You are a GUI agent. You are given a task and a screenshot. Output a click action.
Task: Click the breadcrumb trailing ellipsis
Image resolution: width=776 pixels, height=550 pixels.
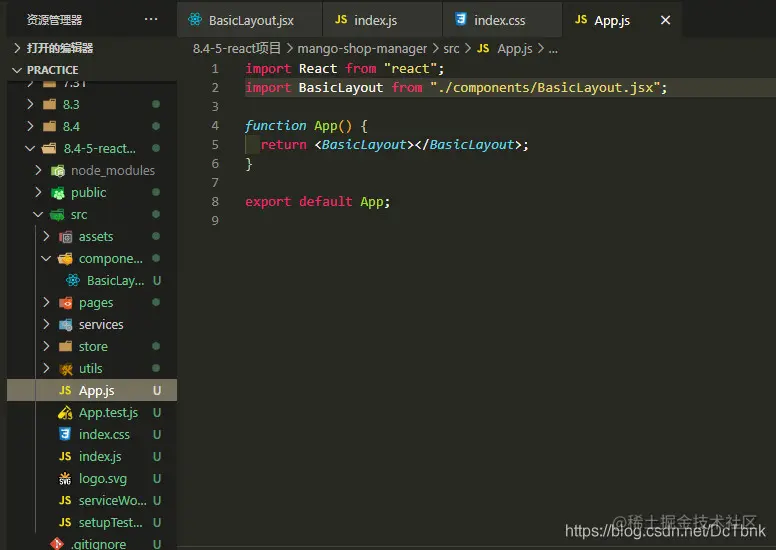pyautogui.click(x=553, y=49)
